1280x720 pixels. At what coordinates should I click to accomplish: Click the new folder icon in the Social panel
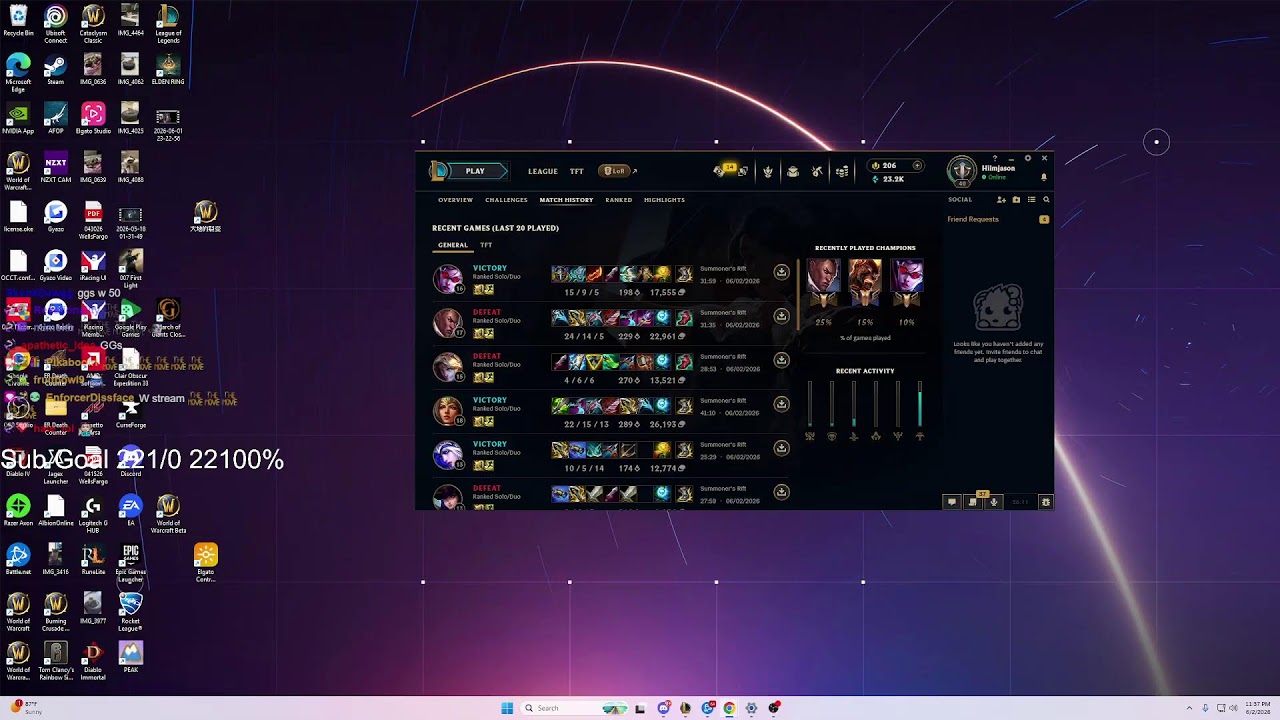[1016, 200]
